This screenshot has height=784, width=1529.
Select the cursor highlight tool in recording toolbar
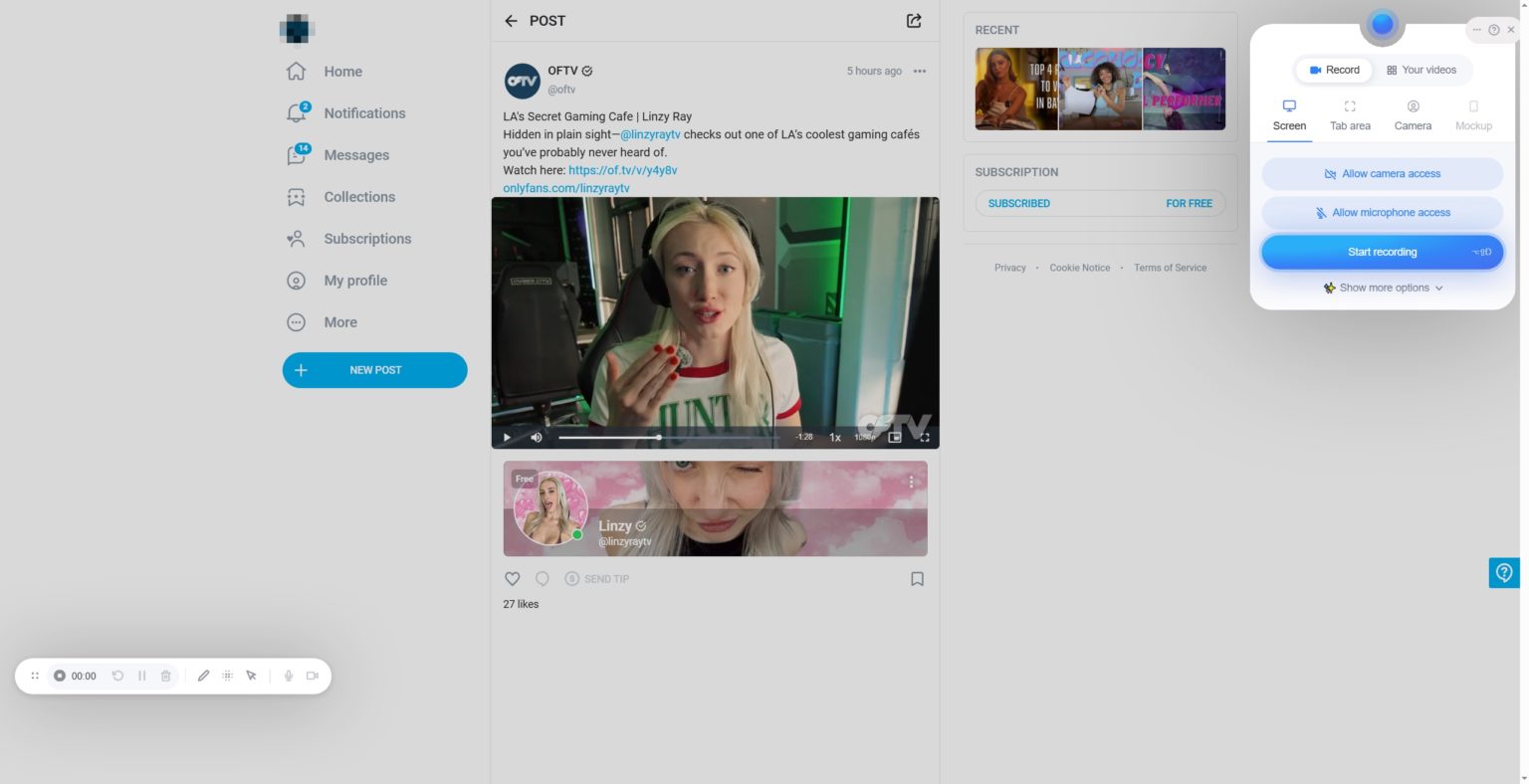pyautogui.click(x=251, y=676)
